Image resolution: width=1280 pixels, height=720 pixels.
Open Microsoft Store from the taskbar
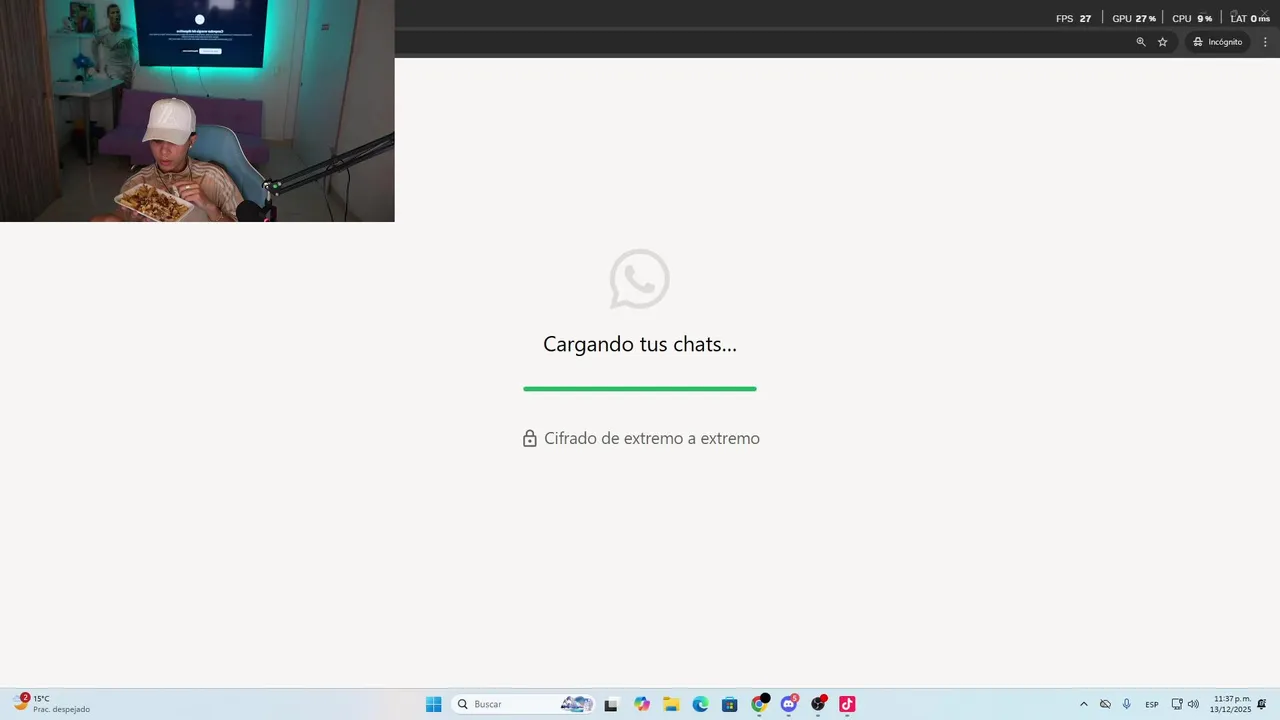[730, 704]
